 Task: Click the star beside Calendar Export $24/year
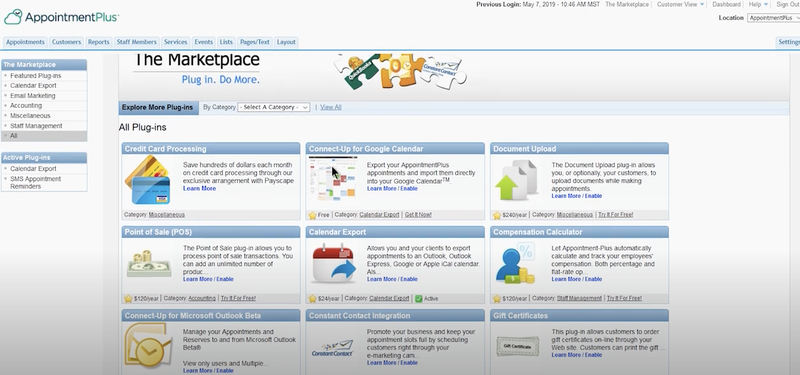coord(313,298)
